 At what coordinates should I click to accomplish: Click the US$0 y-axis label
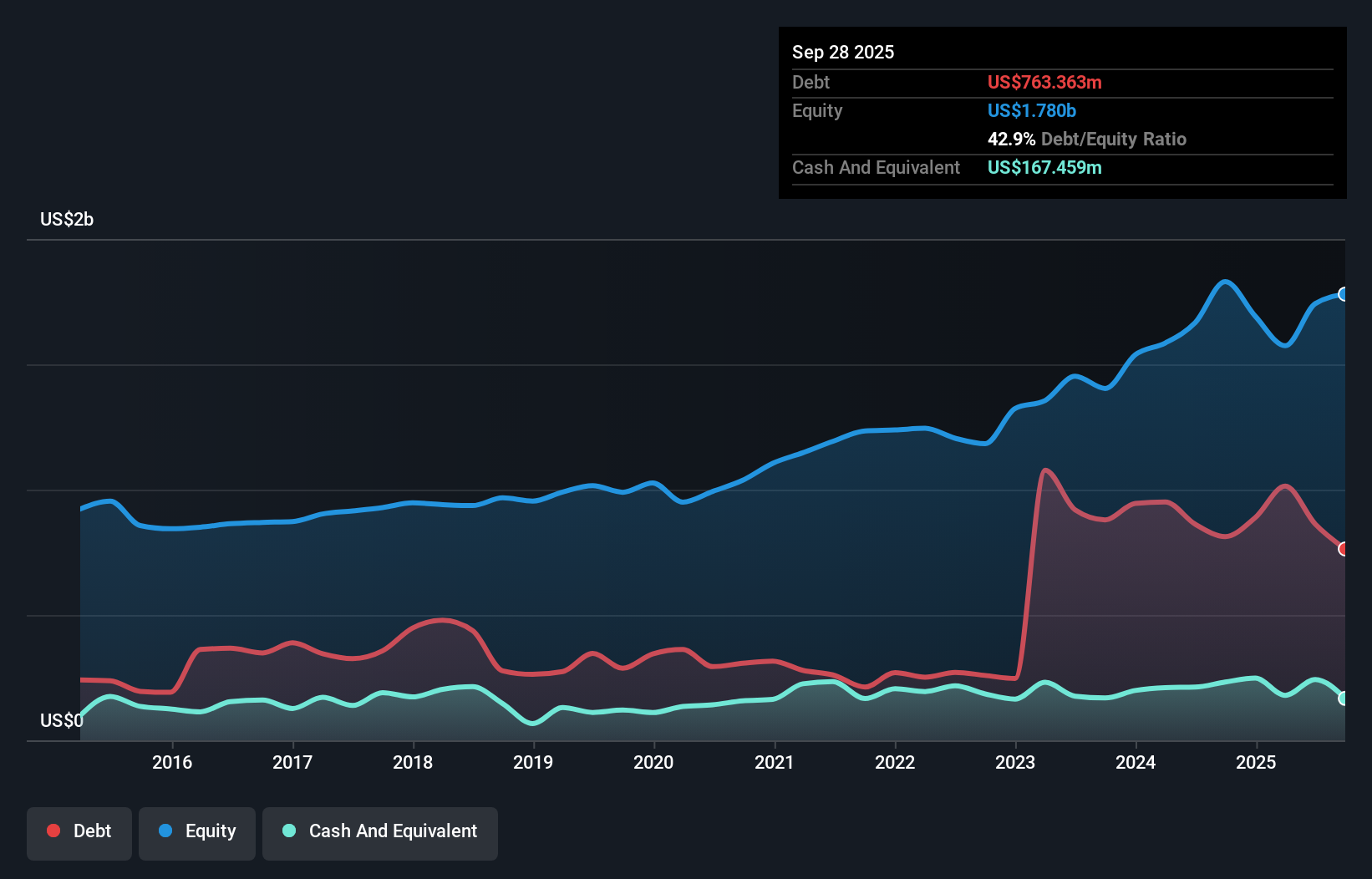pos(62,720)
